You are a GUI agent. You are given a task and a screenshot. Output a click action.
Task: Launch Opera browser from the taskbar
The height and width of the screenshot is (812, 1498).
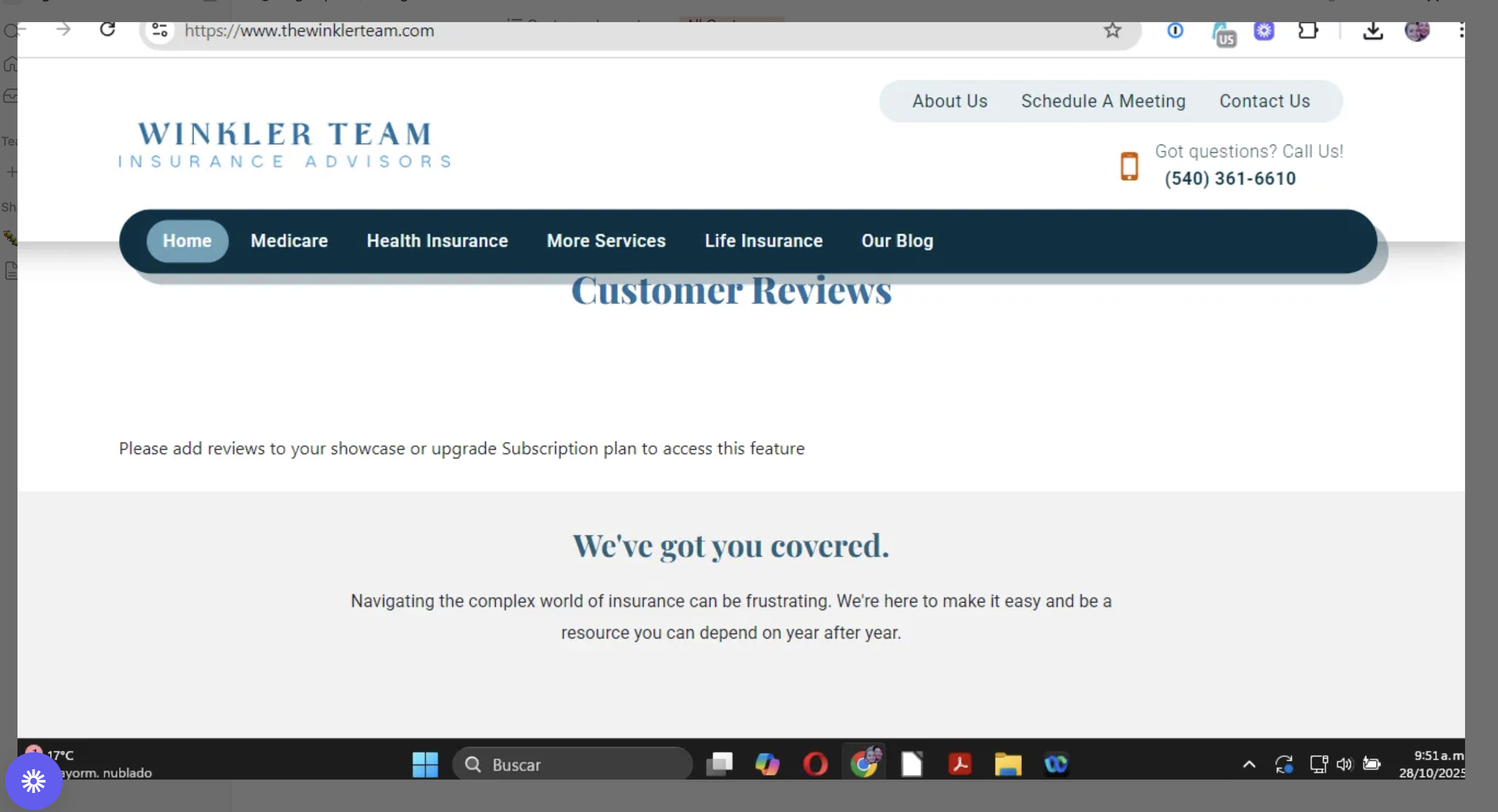coord(815,764)
